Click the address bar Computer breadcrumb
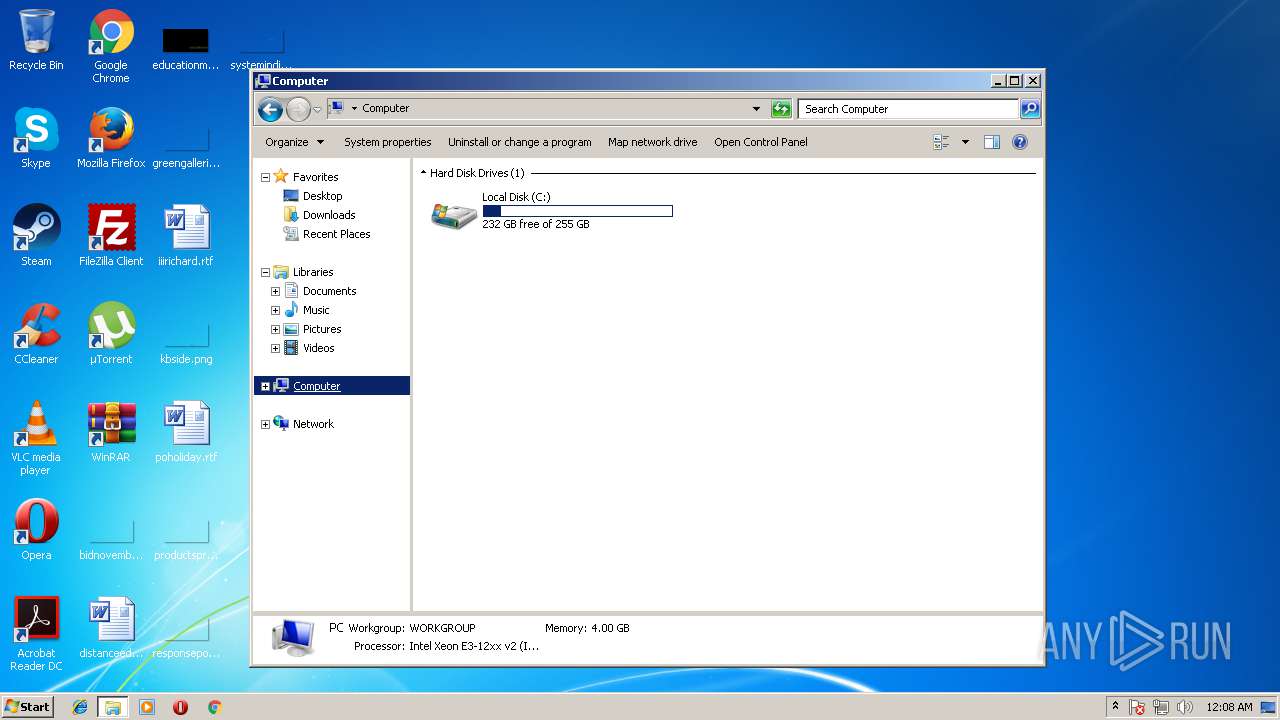The image size is (1280, 720). tap(385, 109)
